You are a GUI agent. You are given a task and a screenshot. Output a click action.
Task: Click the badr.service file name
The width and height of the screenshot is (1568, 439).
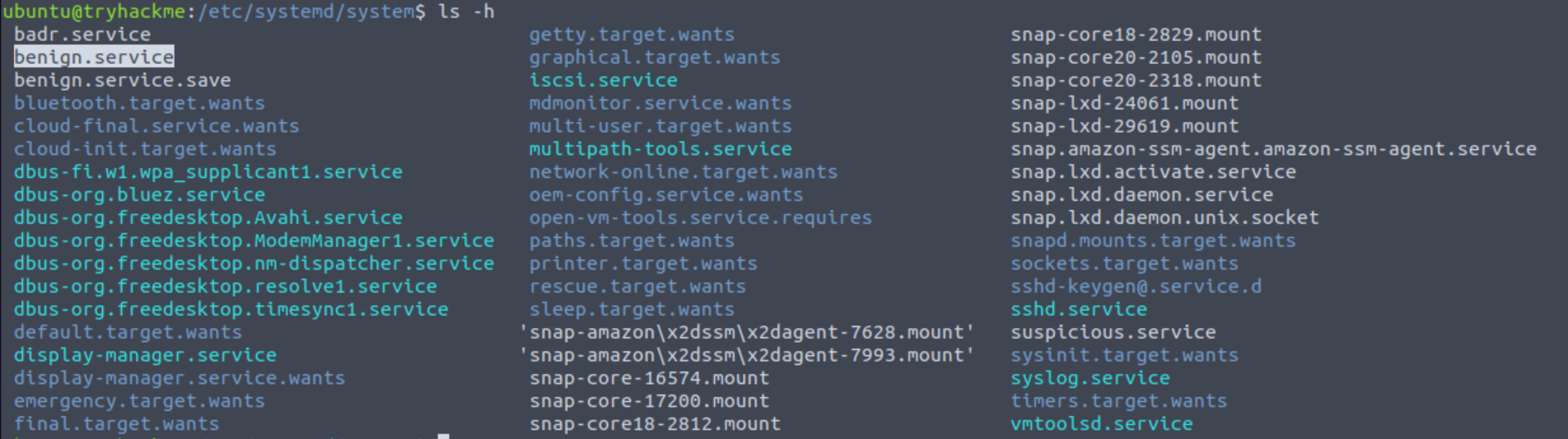82,34
